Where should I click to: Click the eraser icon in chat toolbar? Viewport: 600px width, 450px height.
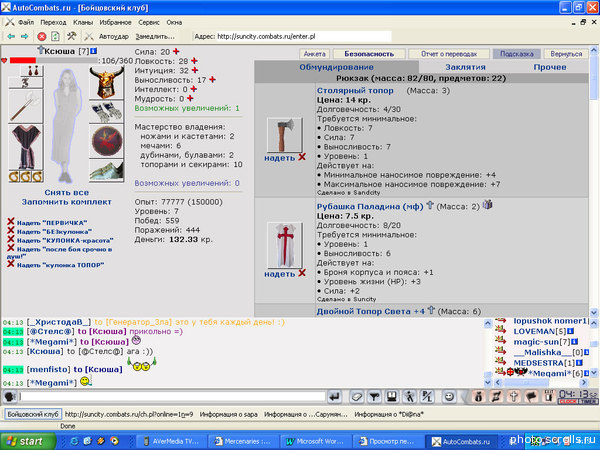pos(356,397)
